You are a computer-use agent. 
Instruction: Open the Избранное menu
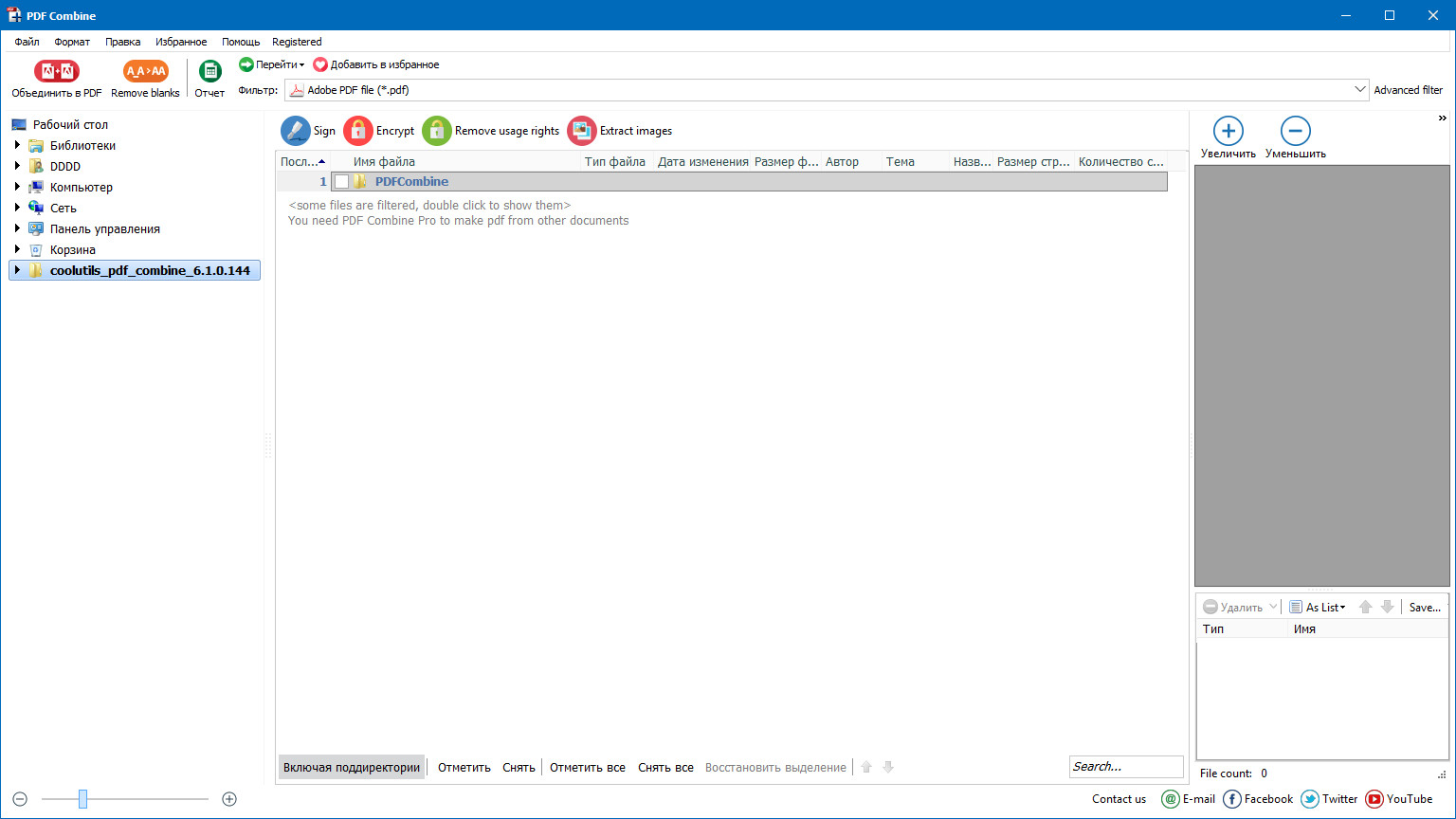181,42
